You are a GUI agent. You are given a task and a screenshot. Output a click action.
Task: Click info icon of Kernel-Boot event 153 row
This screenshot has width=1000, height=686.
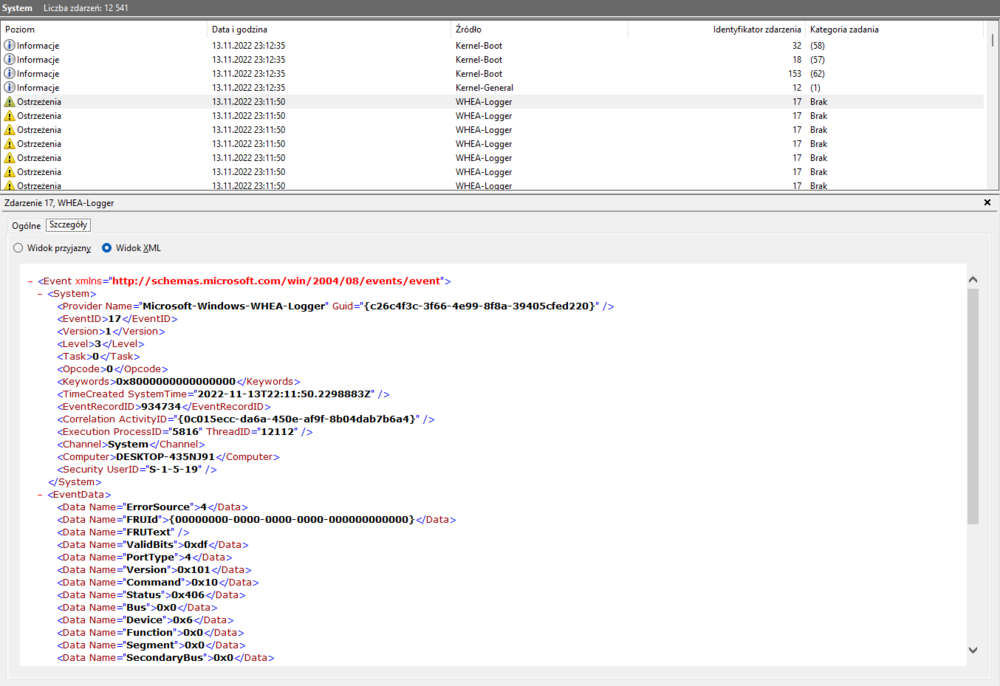point(10,73)
